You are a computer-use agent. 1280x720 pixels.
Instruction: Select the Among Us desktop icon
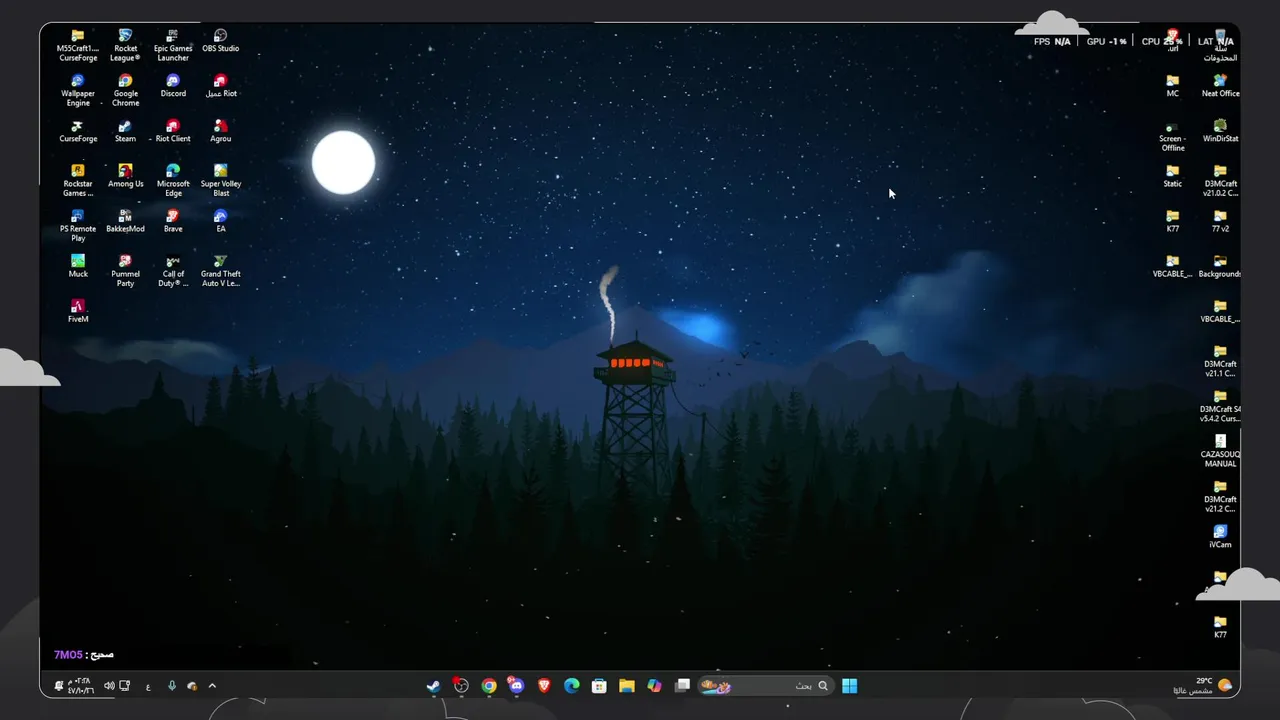click(x=125, y=176)
